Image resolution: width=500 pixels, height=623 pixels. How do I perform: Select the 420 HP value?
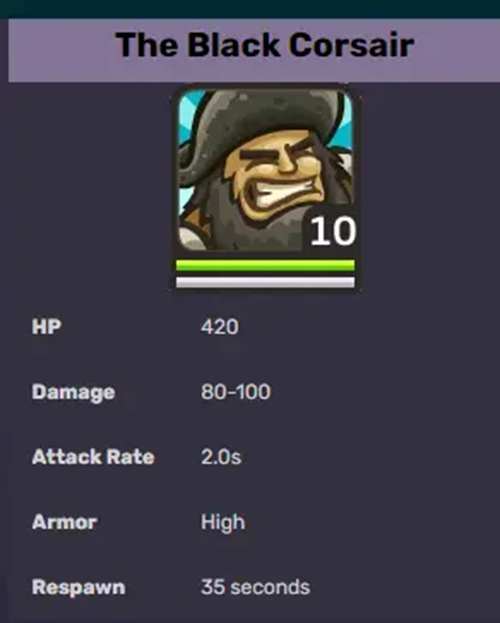[220, 327]
